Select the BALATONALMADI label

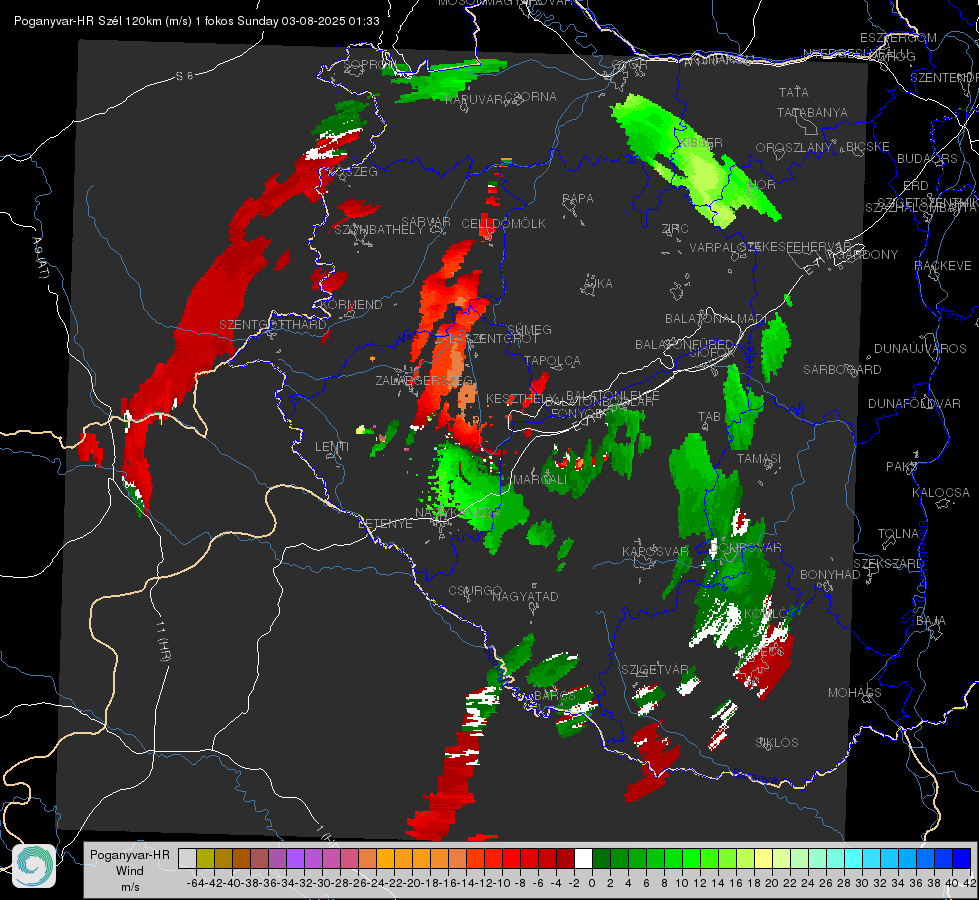tap(716, 319)
